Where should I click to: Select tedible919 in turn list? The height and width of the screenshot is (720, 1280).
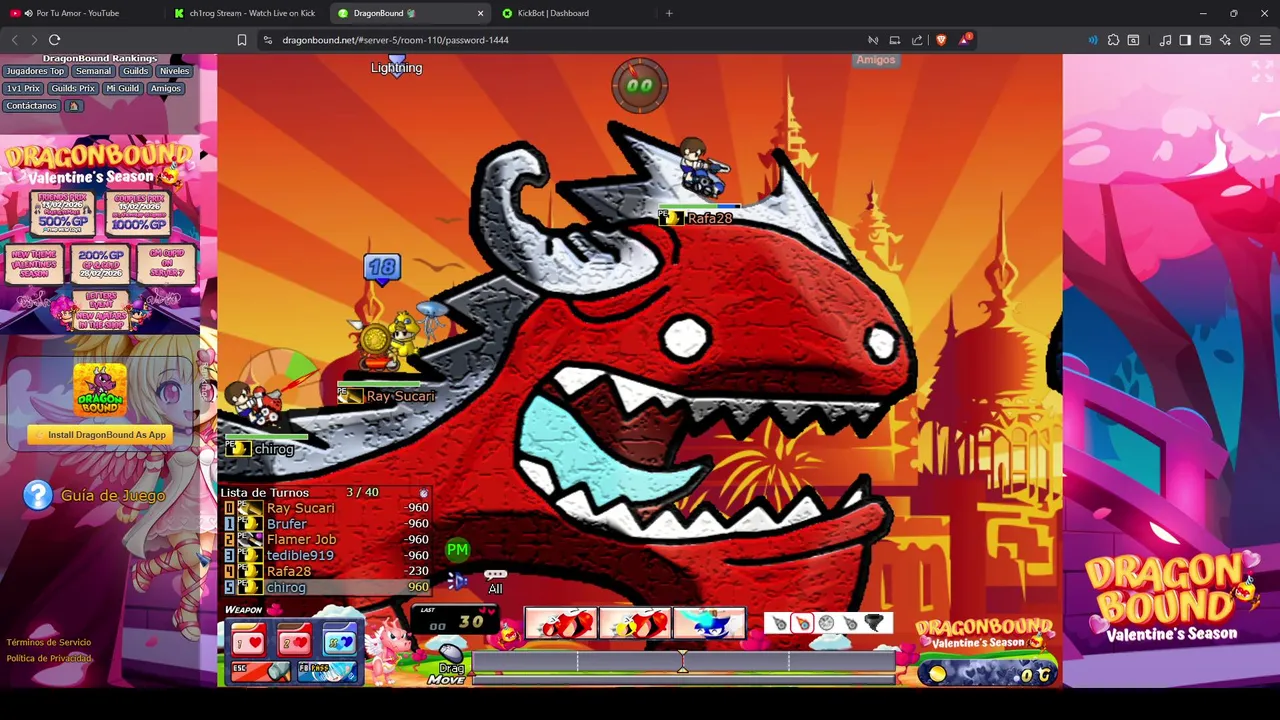click(325, 555)
